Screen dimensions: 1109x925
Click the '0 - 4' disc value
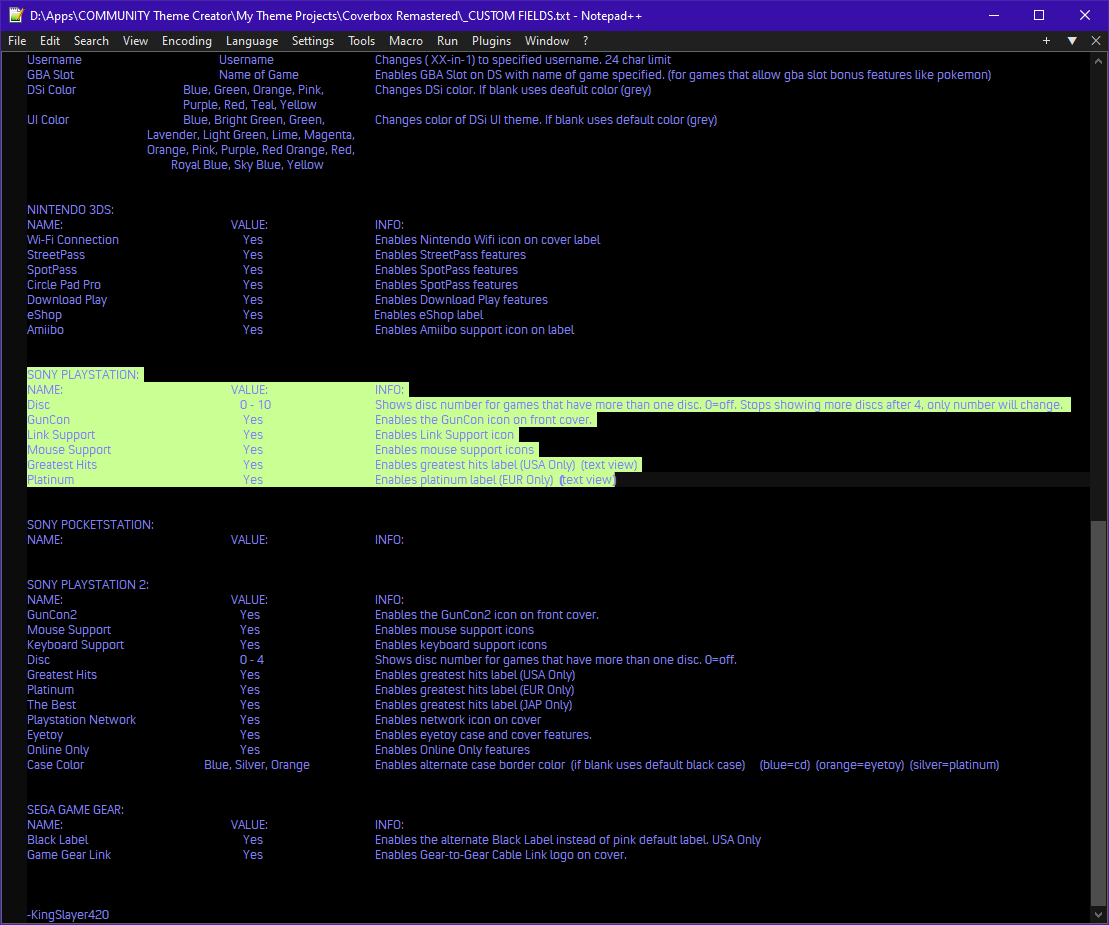252,660
